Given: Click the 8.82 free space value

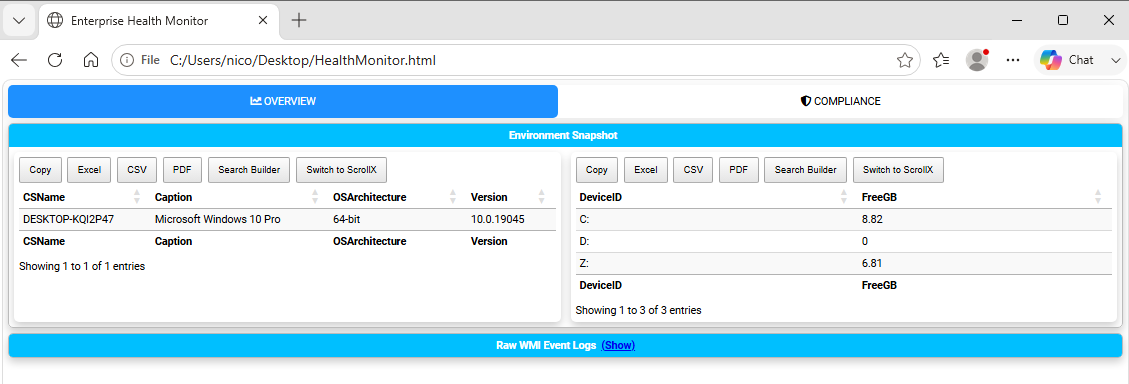Looking at the screenshot, I should coord(872,219).
